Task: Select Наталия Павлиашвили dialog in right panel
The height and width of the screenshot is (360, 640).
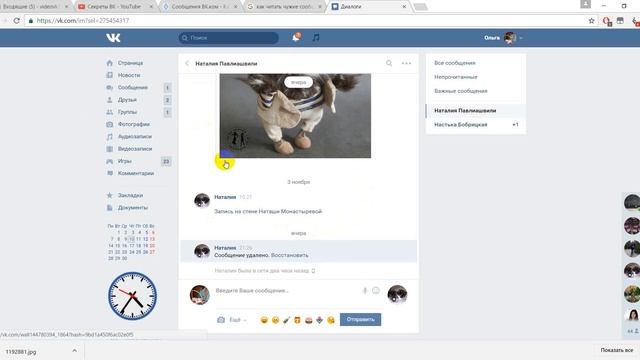Action: 476,111
